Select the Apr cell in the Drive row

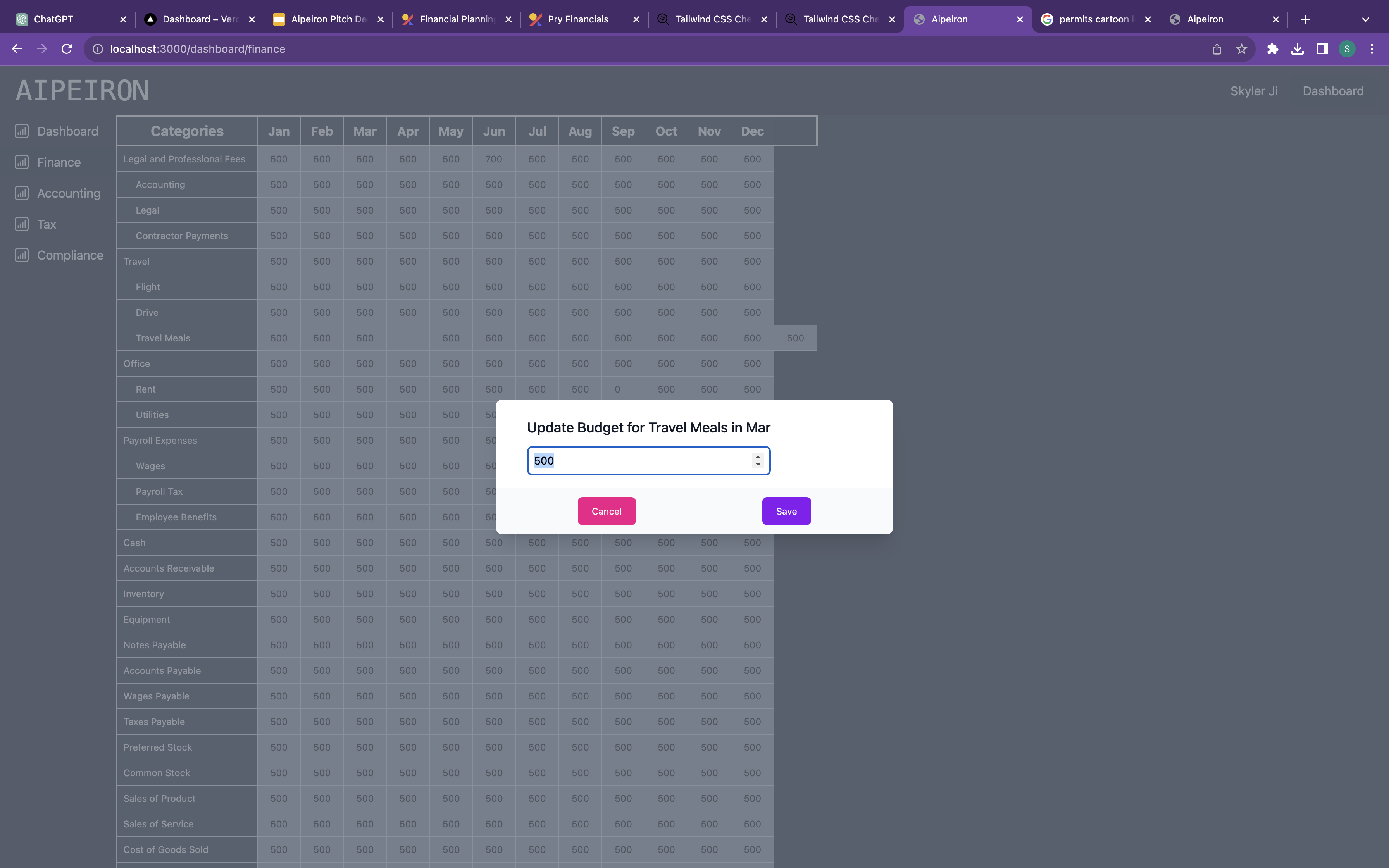[x=408, y=312]
